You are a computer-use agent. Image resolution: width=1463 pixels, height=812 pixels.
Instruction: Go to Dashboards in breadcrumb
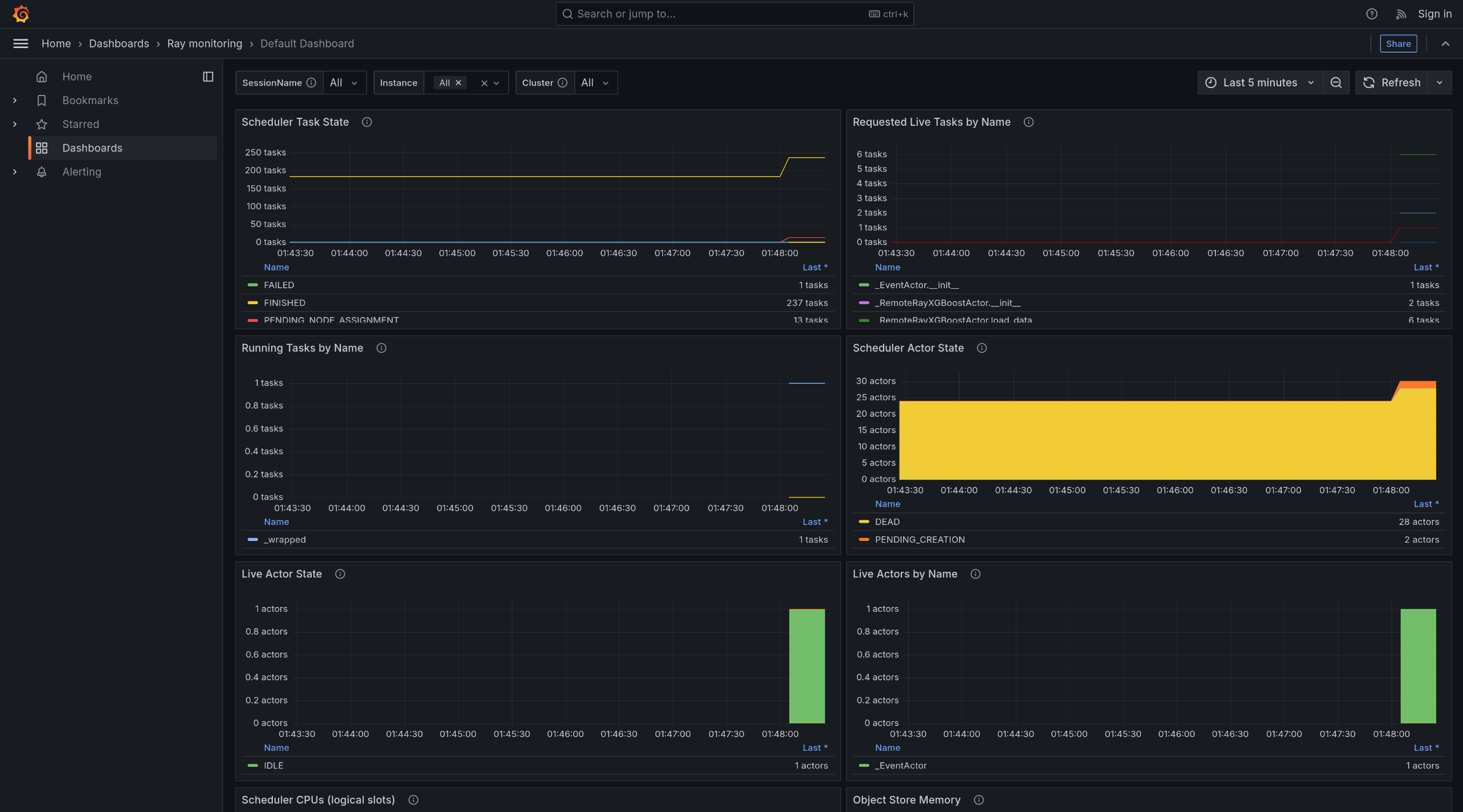click(119, 43)
